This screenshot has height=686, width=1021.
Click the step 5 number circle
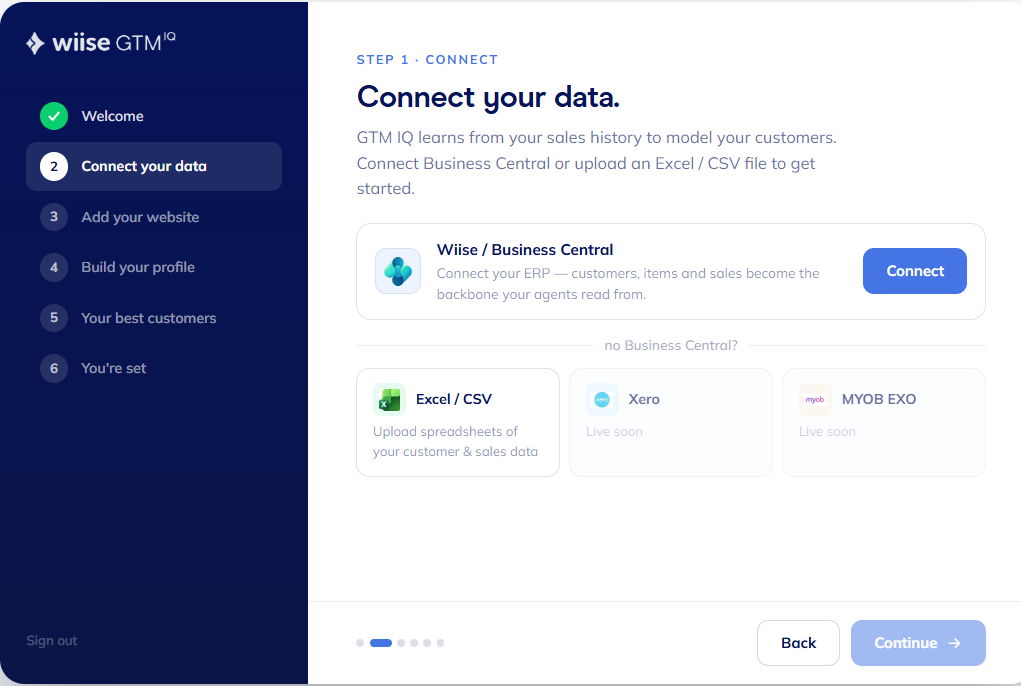54,318
